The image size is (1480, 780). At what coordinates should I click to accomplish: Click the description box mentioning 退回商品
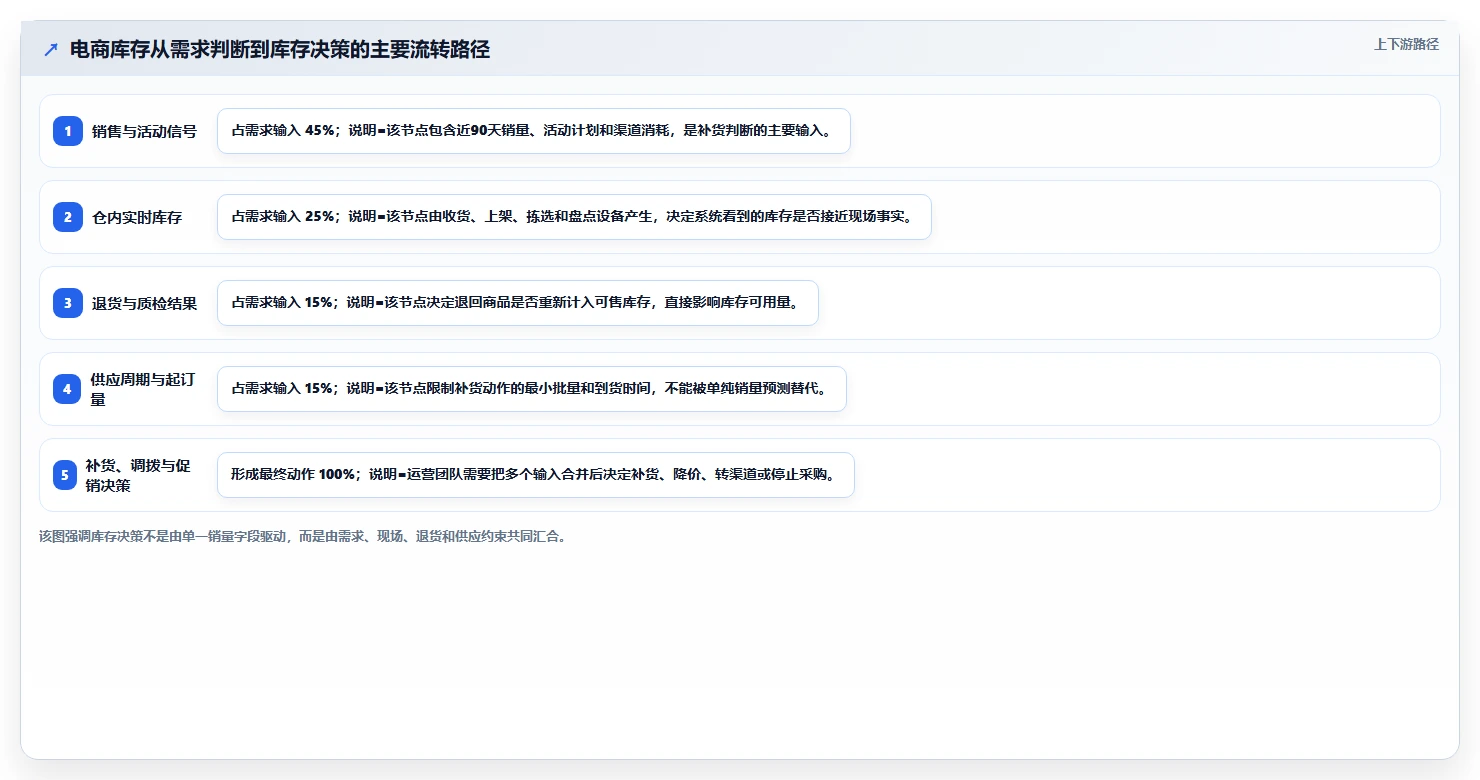pos(518,303)
